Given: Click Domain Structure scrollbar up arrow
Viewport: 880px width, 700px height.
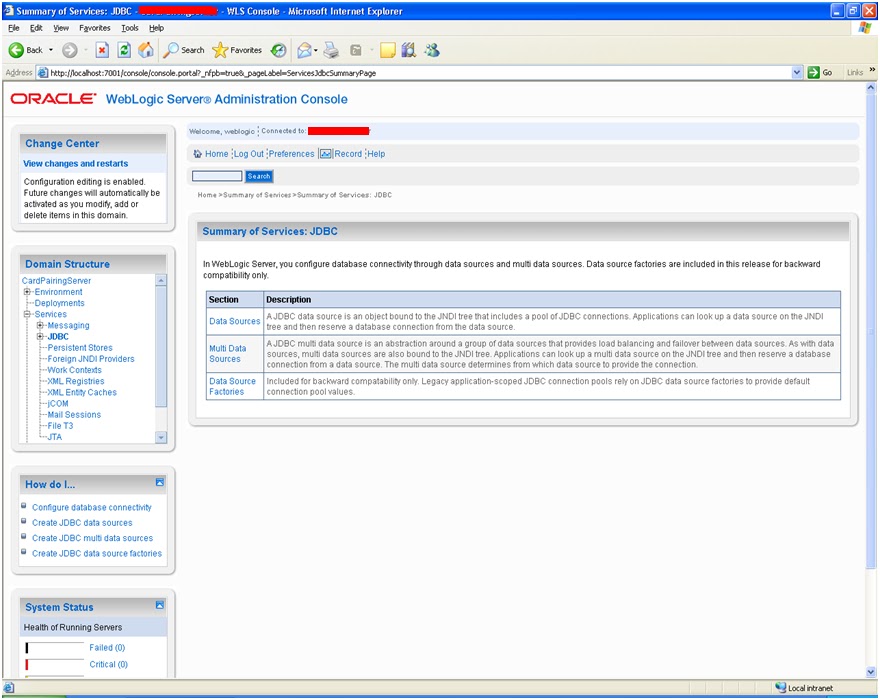Looking at the screenshot, I should click(x=161, y=280).
